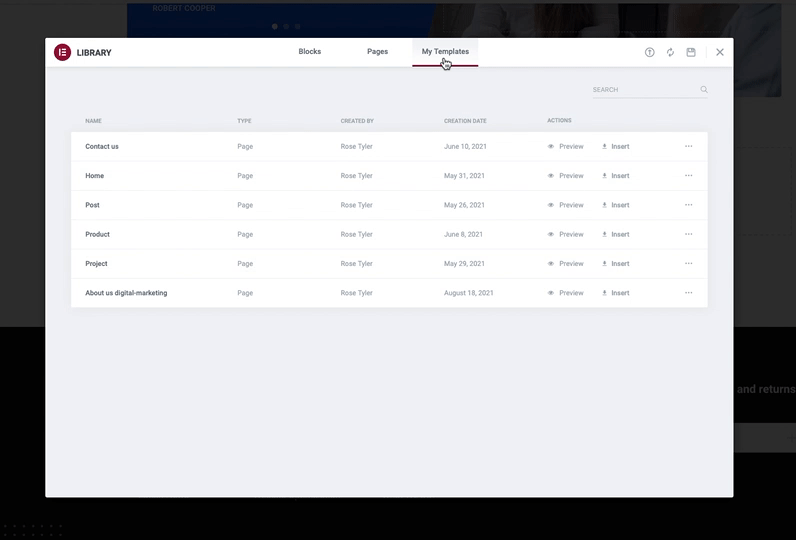796x540 pixels.
Task: Preview the Project template
Action: 566,264
